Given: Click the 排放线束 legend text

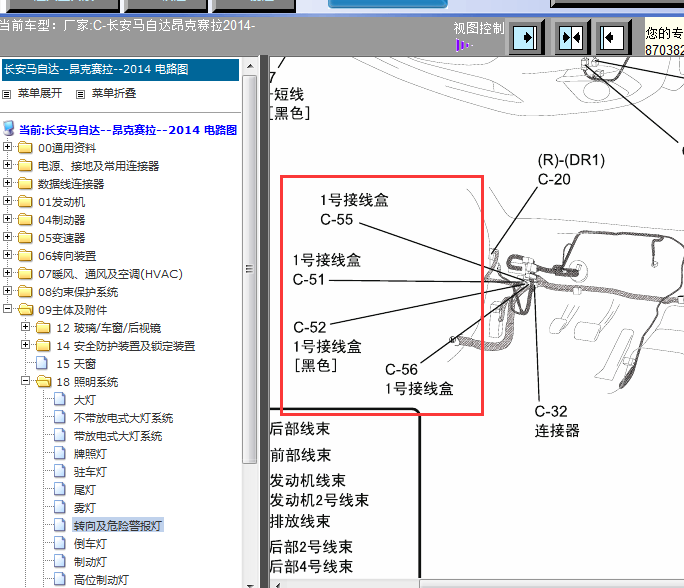Looking at the screenshot, I should pyautogui.click(x=300, y=521).
